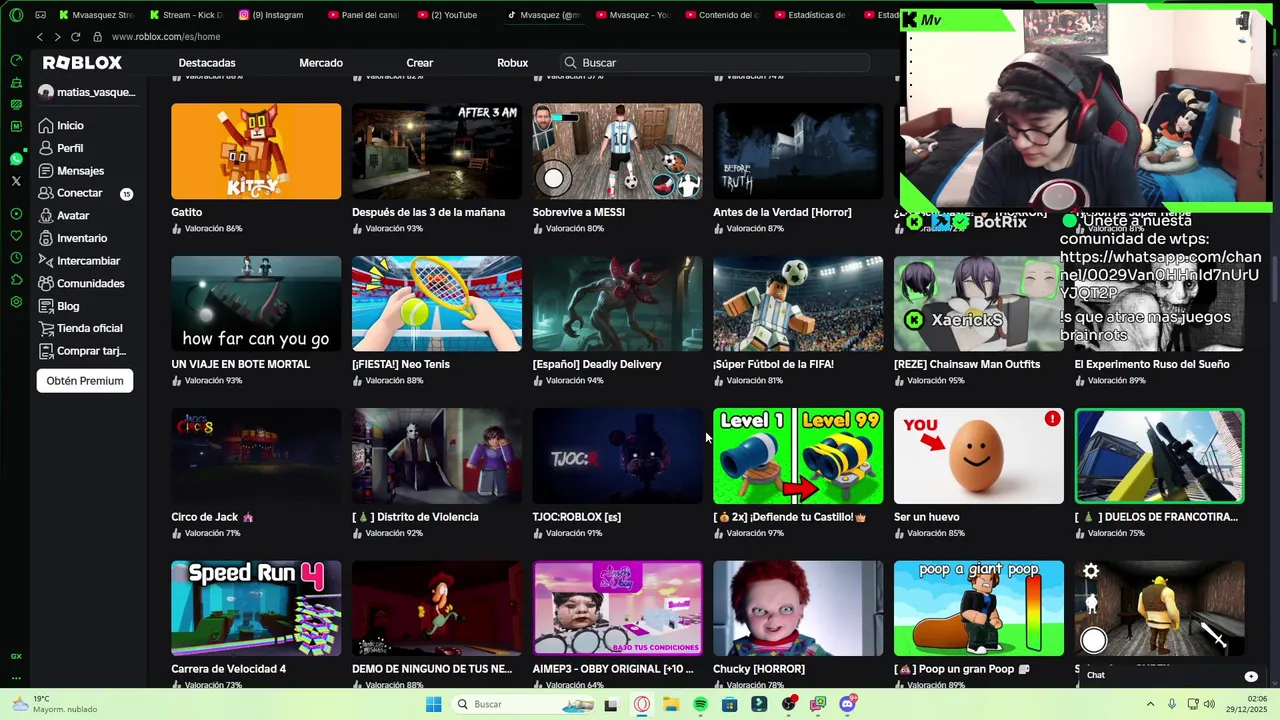The image size is (1280, 720).
Task: Open the Gatito game thumbnail
Action: (256, 151)
